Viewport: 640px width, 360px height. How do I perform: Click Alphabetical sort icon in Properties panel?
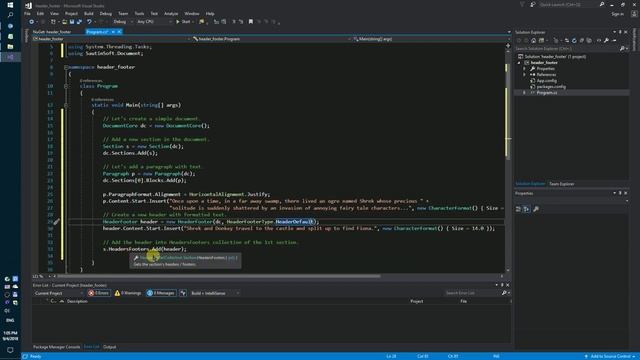click(527, 209)
